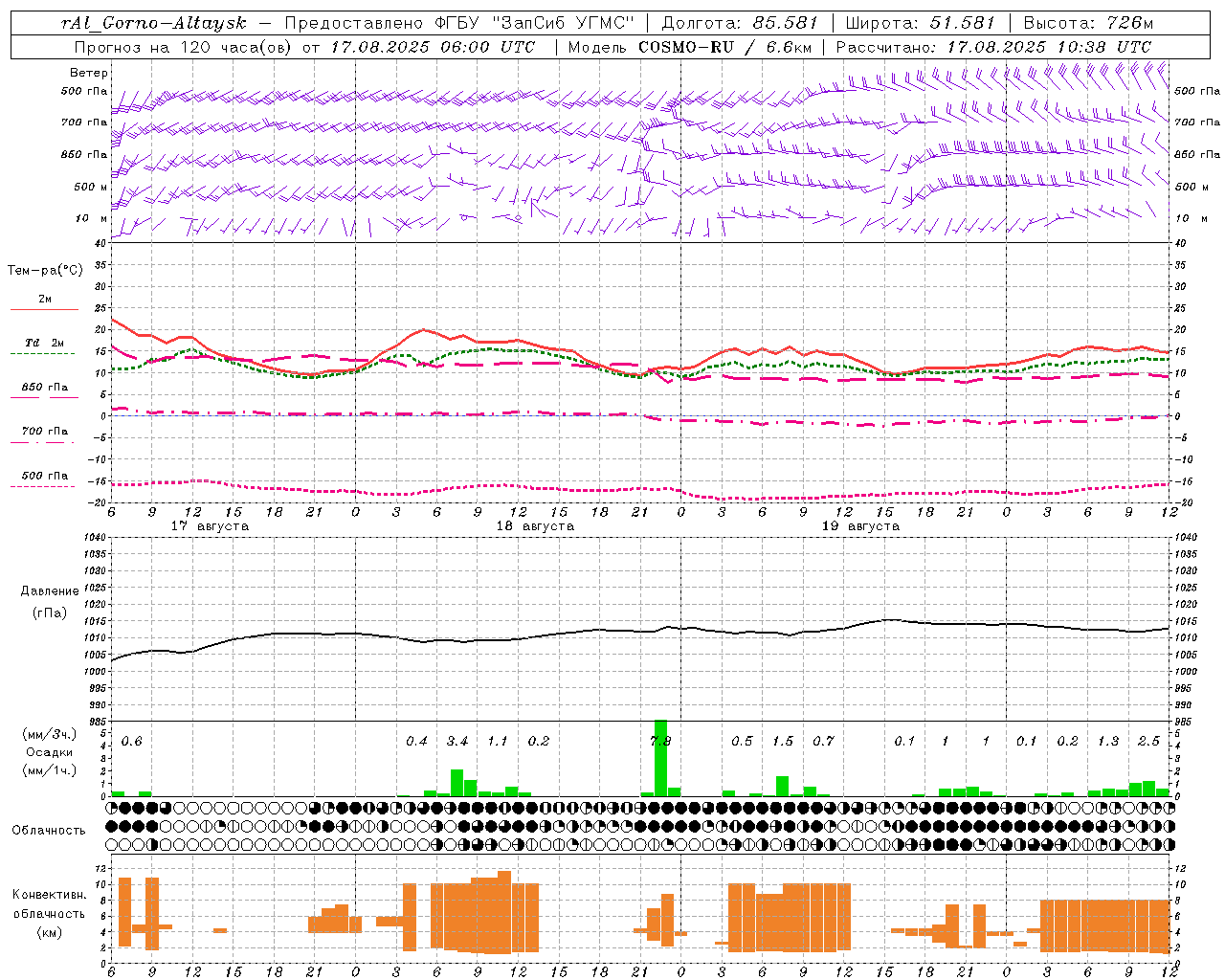The height and width of the screenshot is (980, 1225).
Task: Click the 0.6 precipitation total
Action: 131,741
